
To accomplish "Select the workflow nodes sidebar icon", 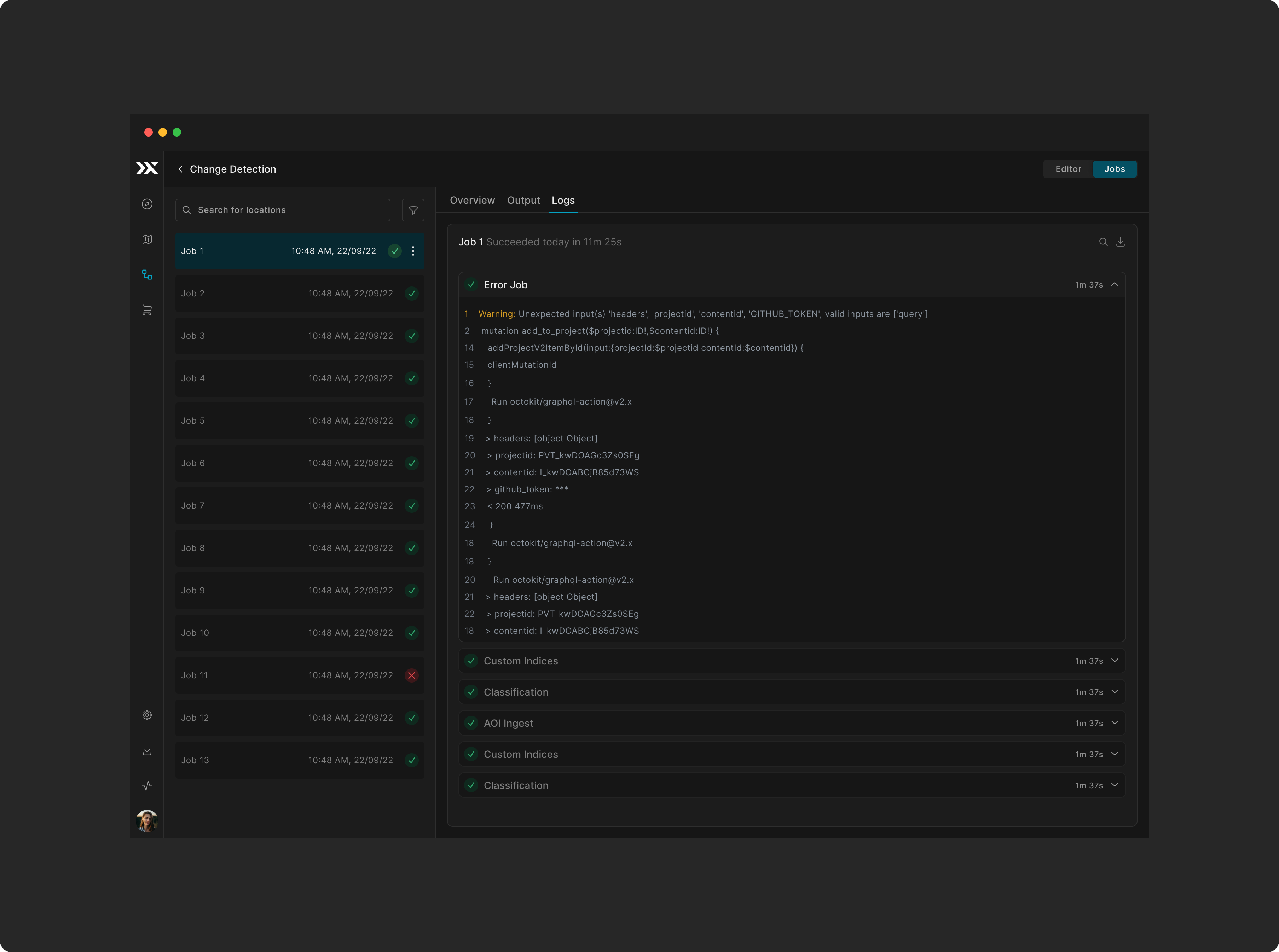I will (147, 275).
